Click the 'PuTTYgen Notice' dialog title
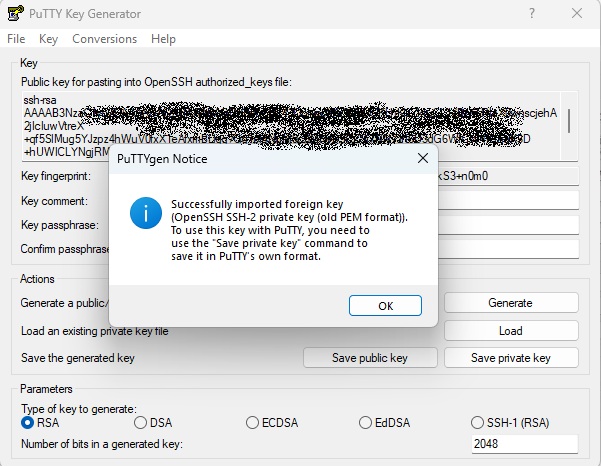This screenshot has width=601, height=466. click(x=162, y=159)
